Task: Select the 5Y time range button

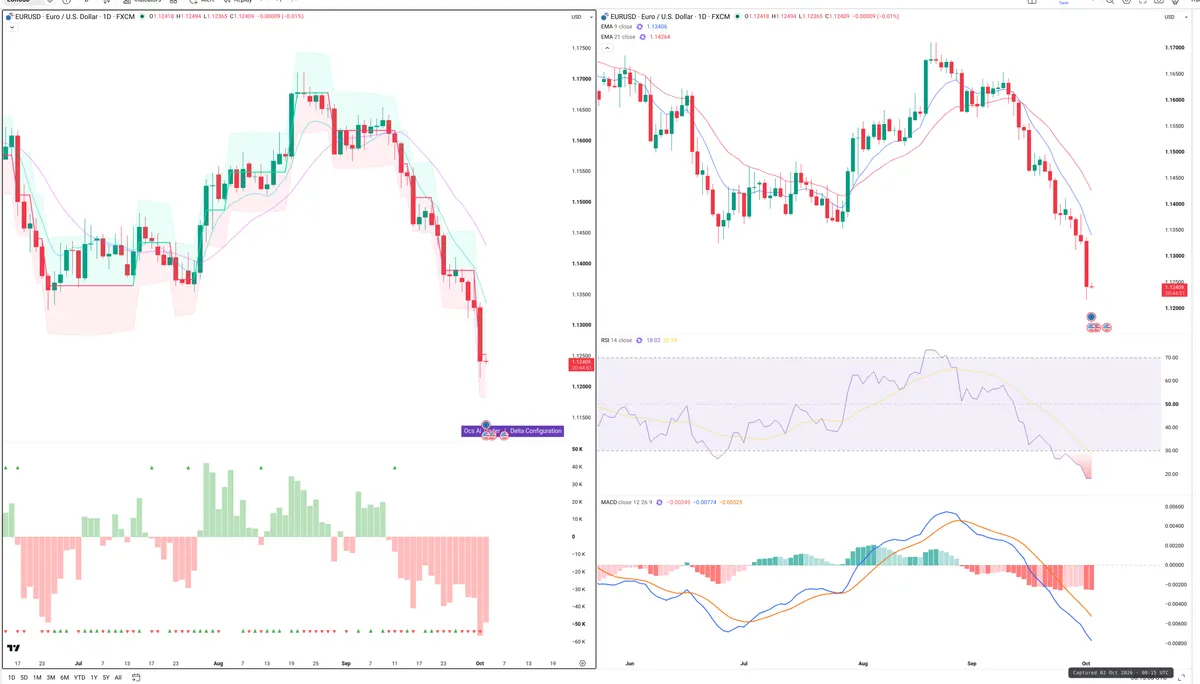Action: click(106, 677)
